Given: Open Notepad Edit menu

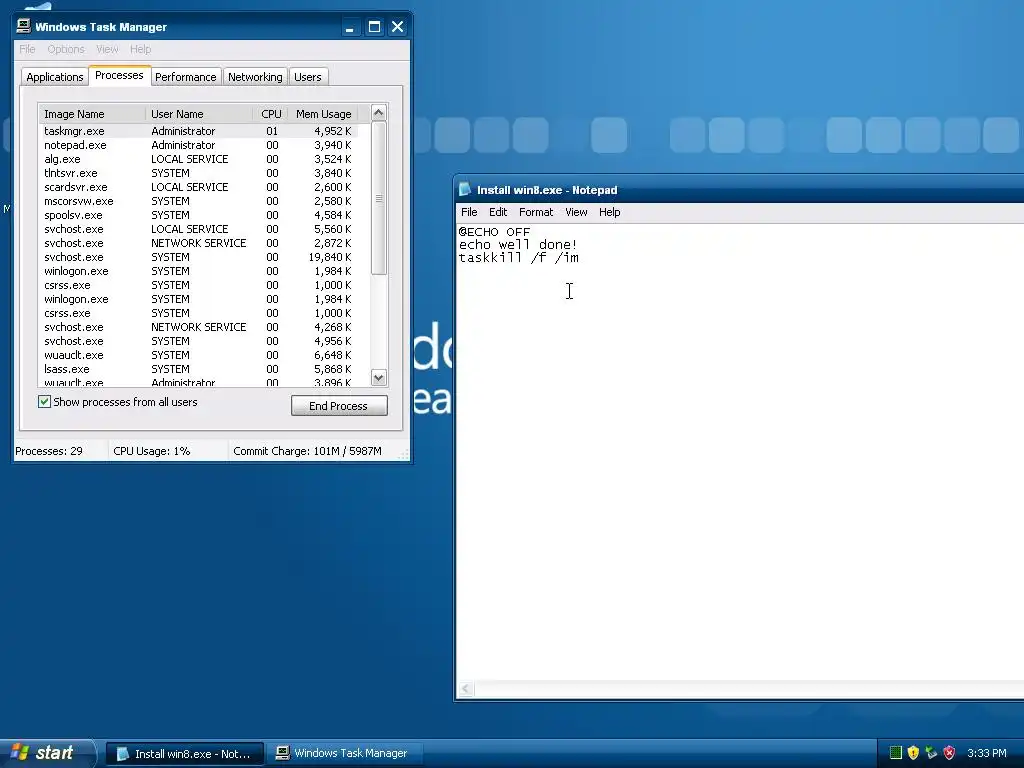Looking at the screenshot, I should (498, 212).
